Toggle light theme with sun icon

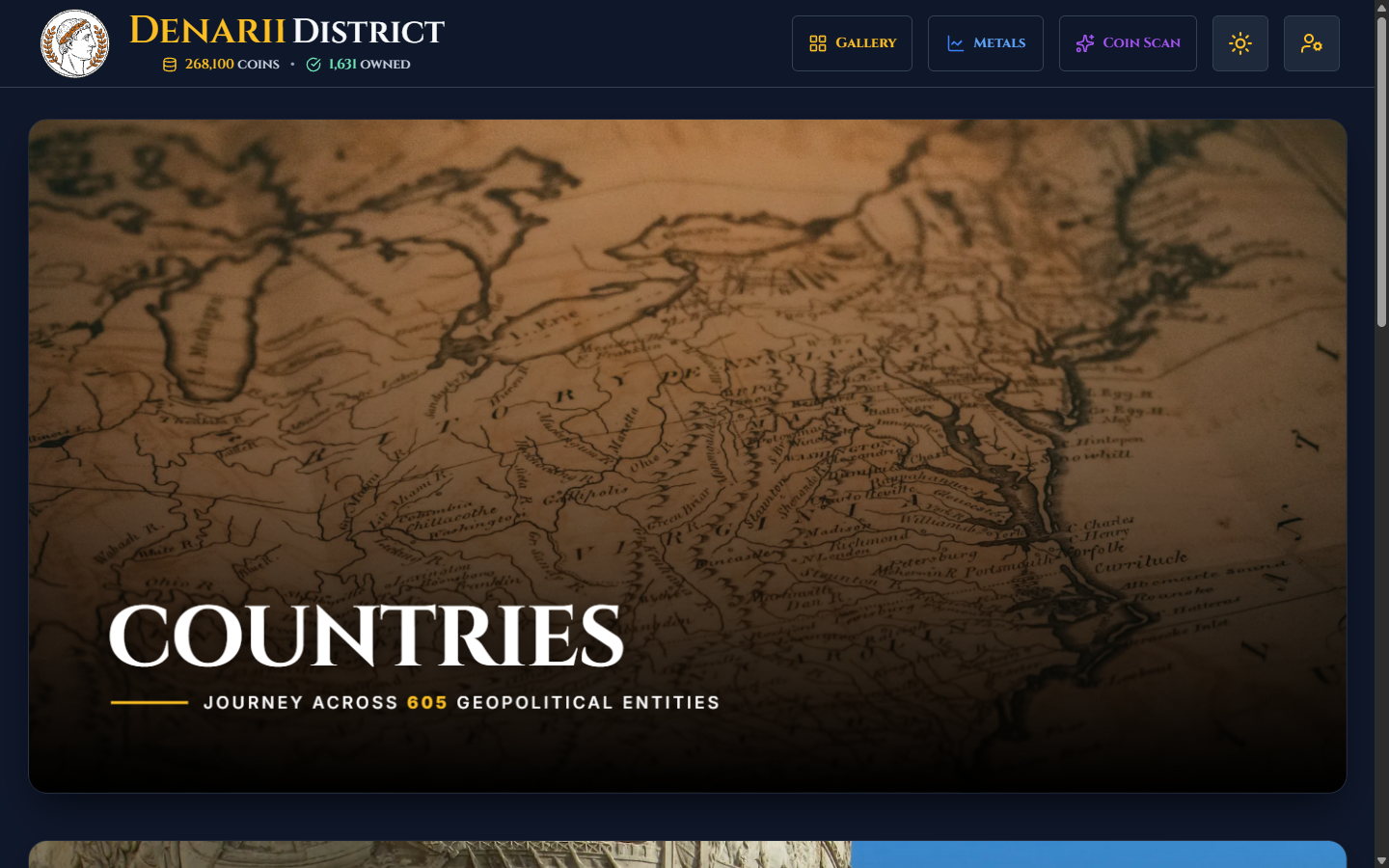click(x=1240, y=43)
